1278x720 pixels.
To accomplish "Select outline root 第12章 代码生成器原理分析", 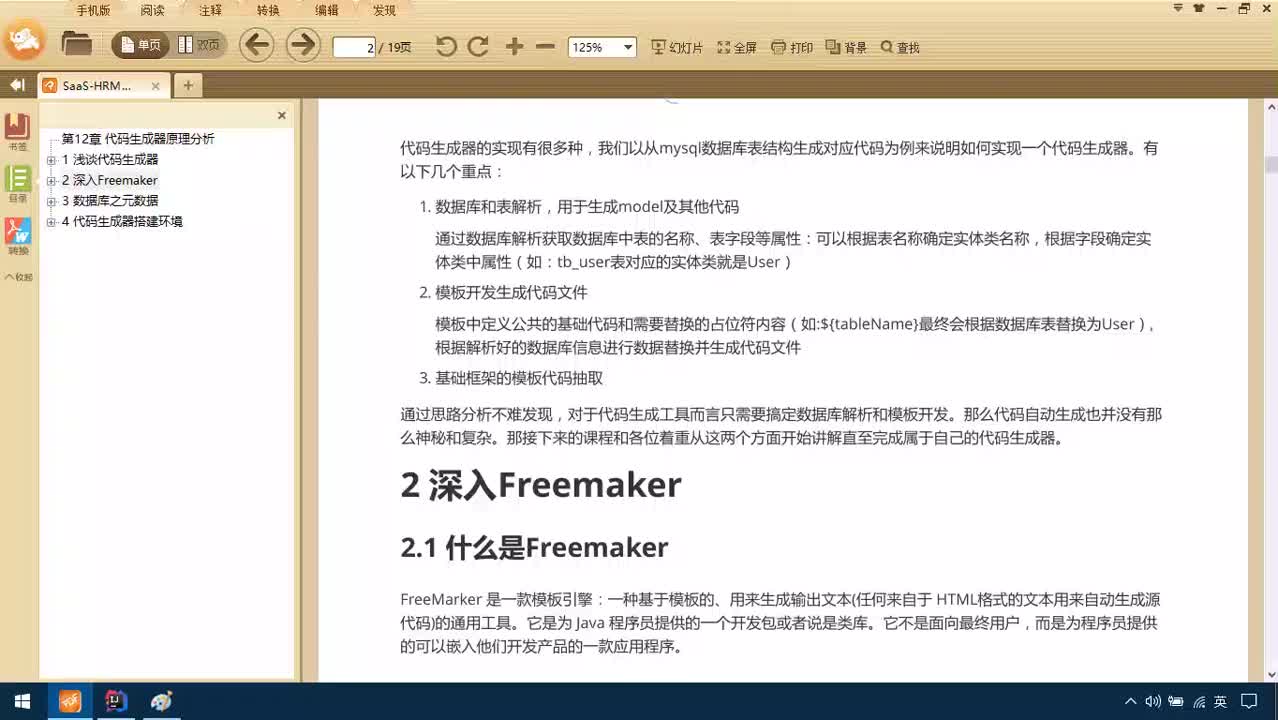I will (x=138, y=139).
